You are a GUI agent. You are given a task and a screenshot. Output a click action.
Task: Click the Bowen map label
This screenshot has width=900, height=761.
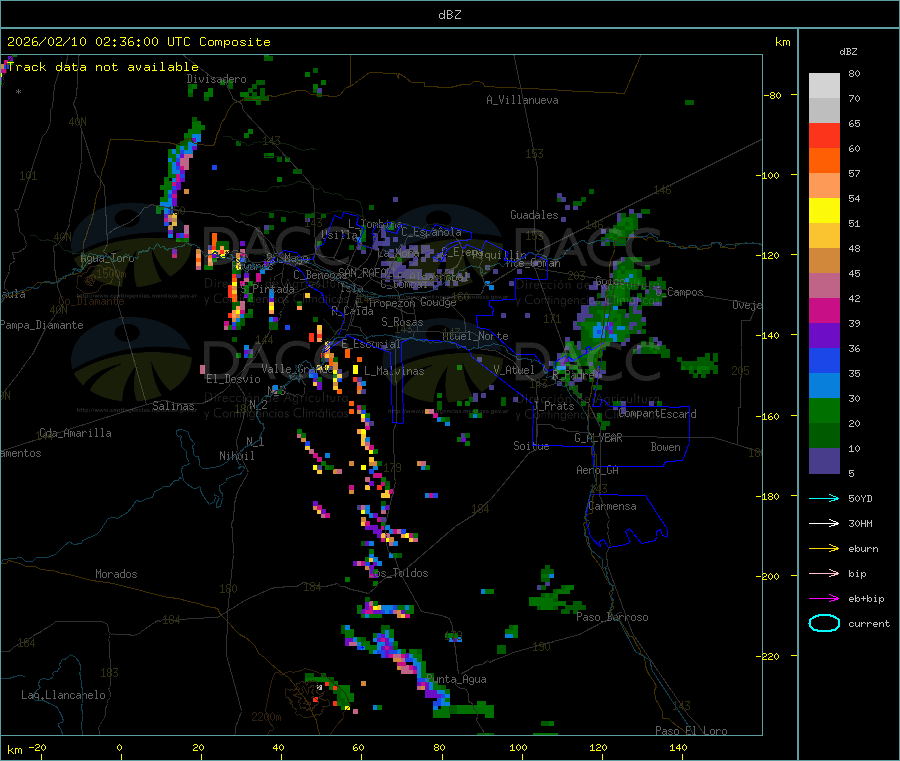(666, 447)
